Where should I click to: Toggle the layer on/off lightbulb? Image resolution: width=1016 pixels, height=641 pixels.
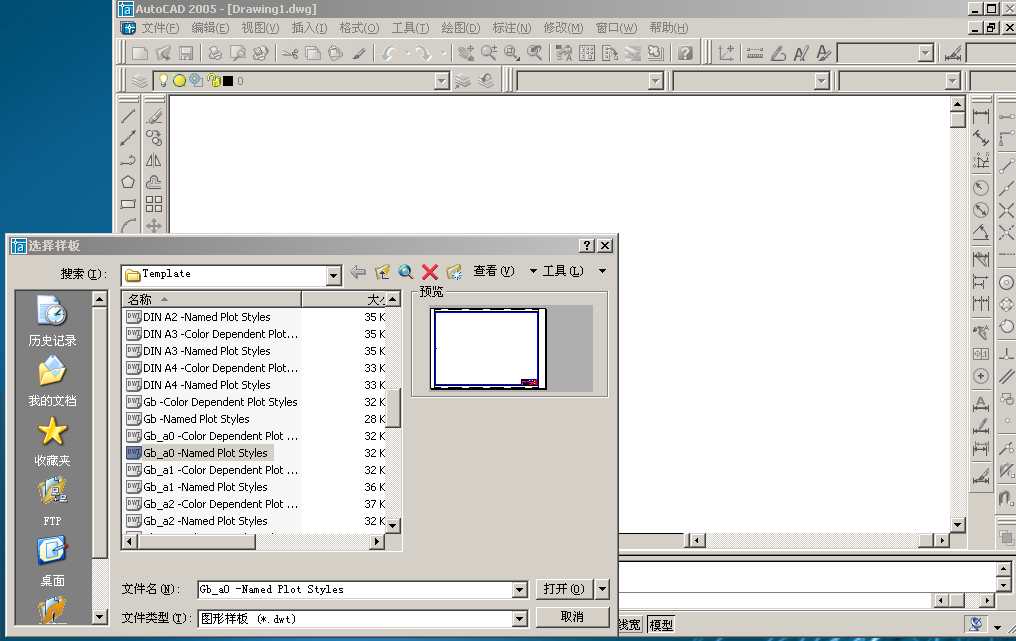(x=163, y=80)
